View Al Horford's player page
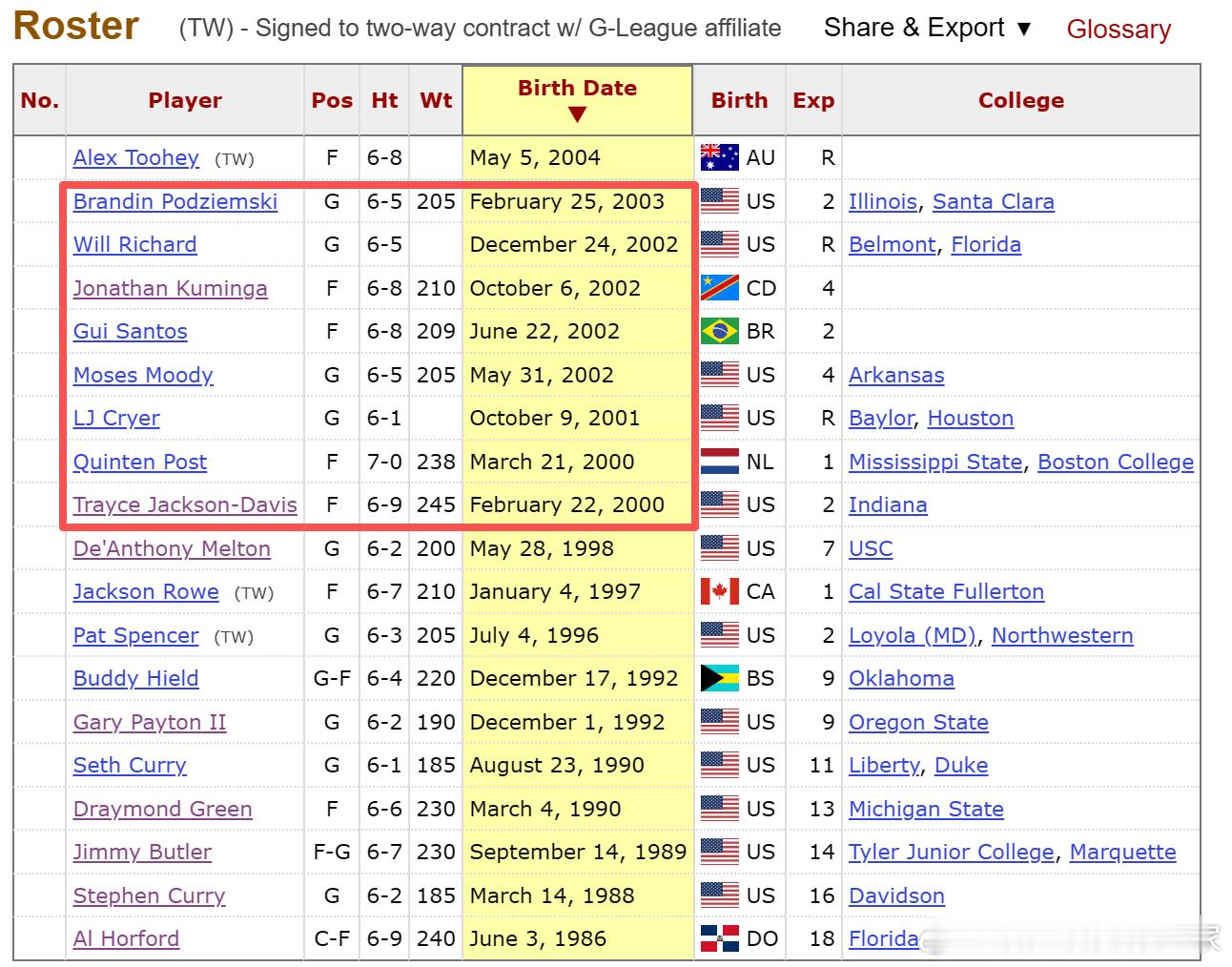 coord(126,939)
